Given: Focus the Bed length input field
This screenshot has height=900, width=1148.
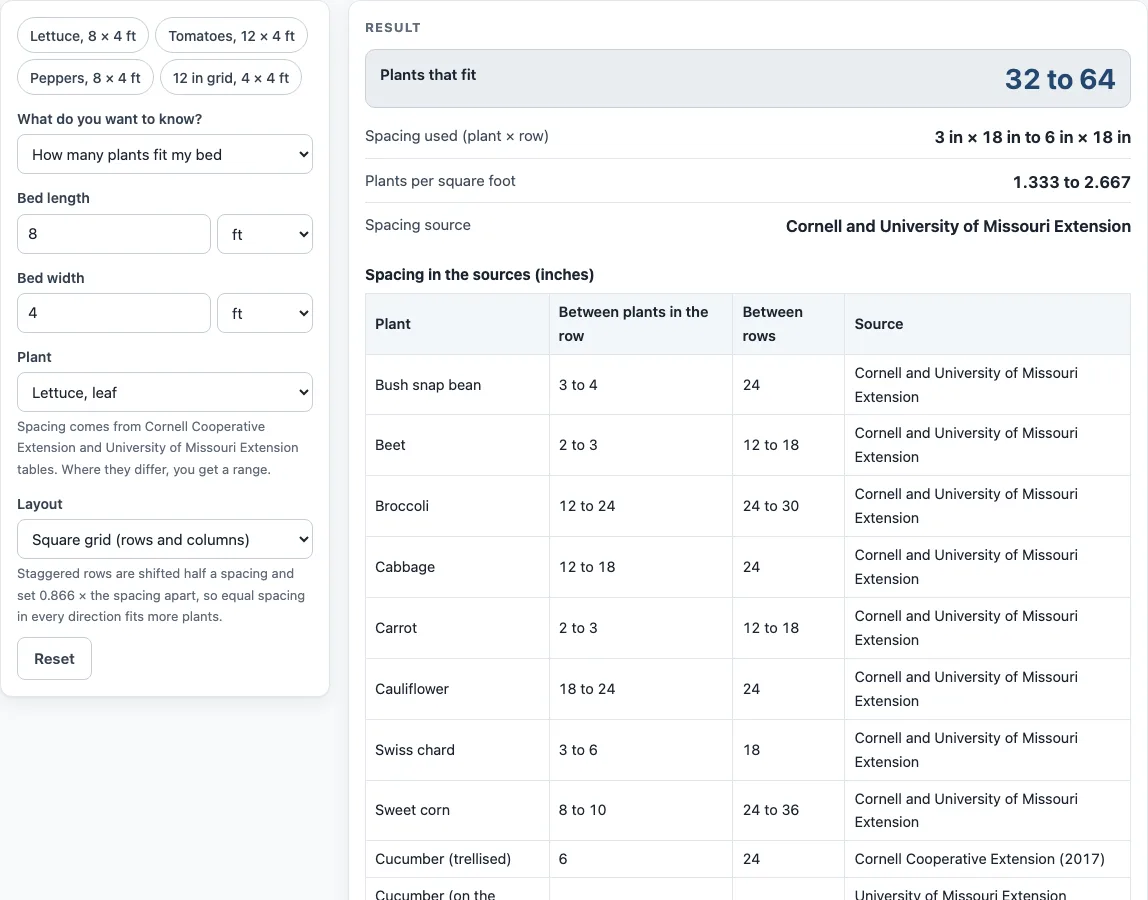Looking at the screenshot, I should pyautogui.click(x=113, y=234).
